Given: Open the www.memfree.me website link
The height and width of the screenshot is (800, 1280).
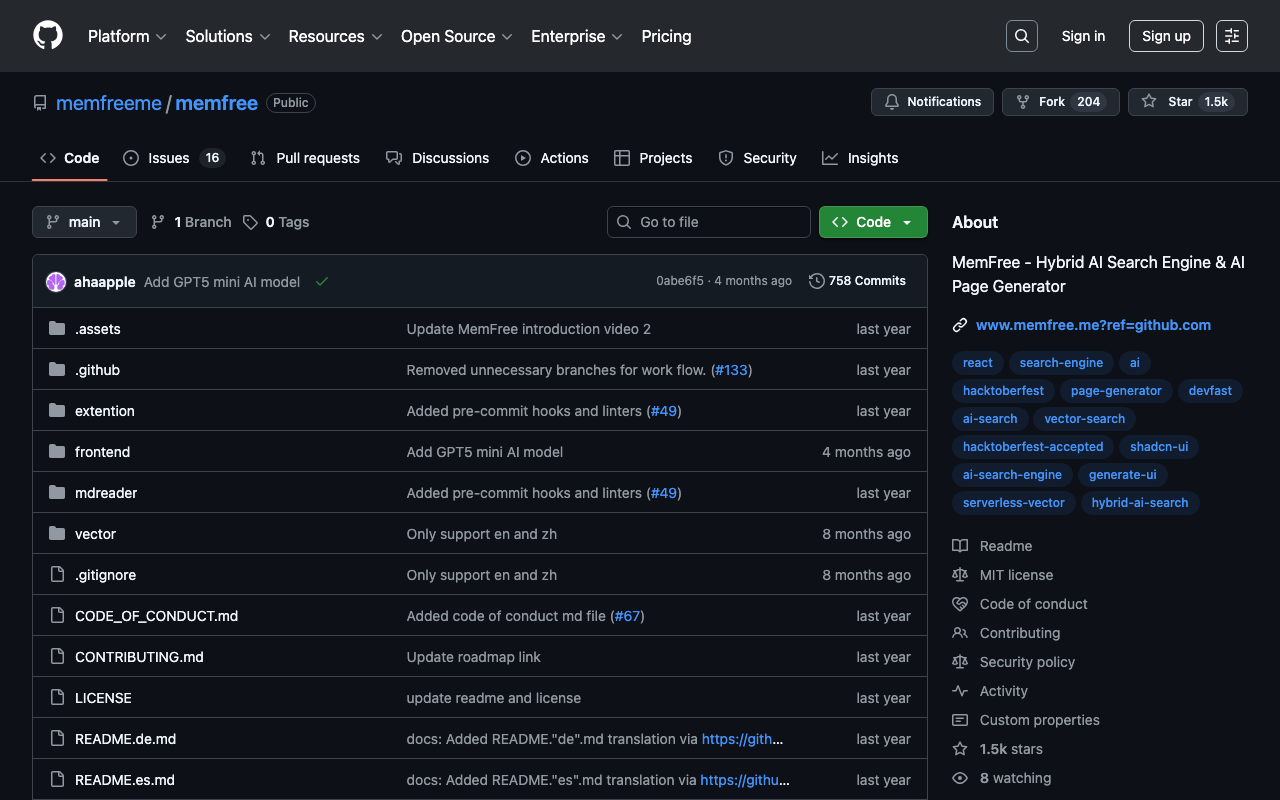Looking at the screenshot, I should click(x=1093, y=325).
